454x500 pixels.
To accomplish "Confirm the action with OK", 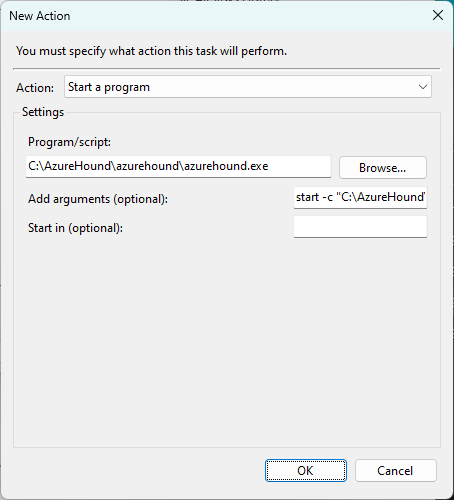I will point(306,471).
